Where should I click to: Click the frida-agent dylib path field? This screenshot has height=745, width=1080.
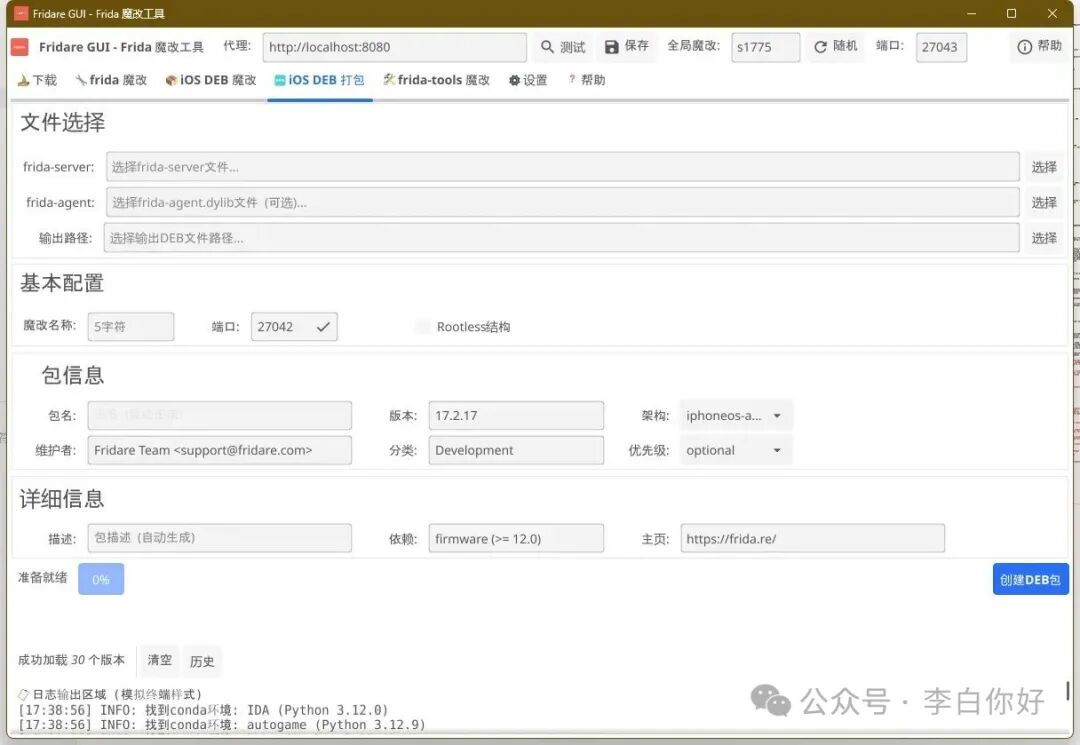coord(563,202)
